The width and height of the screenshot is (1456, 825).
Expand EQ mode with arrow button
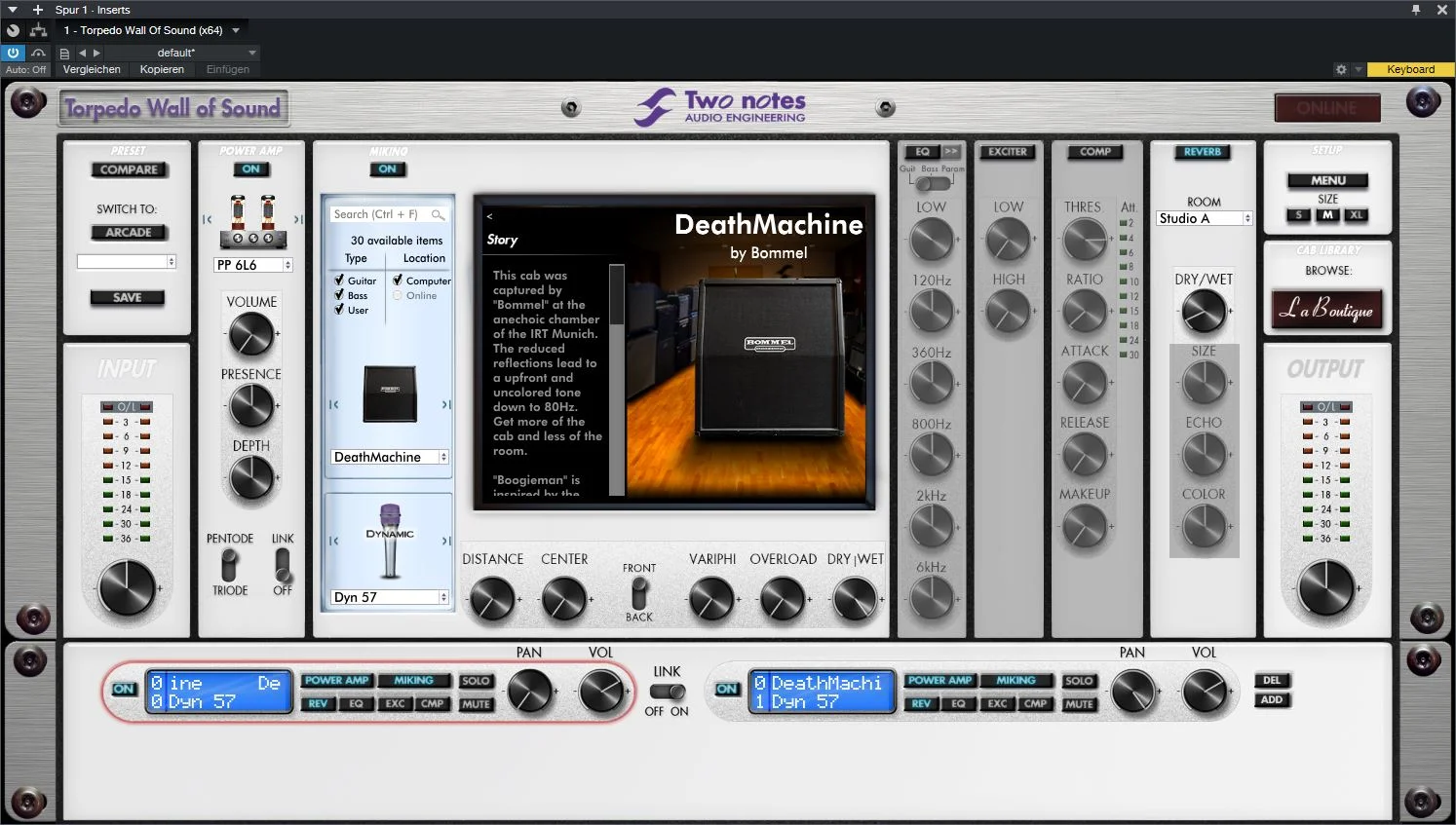(x=951, y=152)
